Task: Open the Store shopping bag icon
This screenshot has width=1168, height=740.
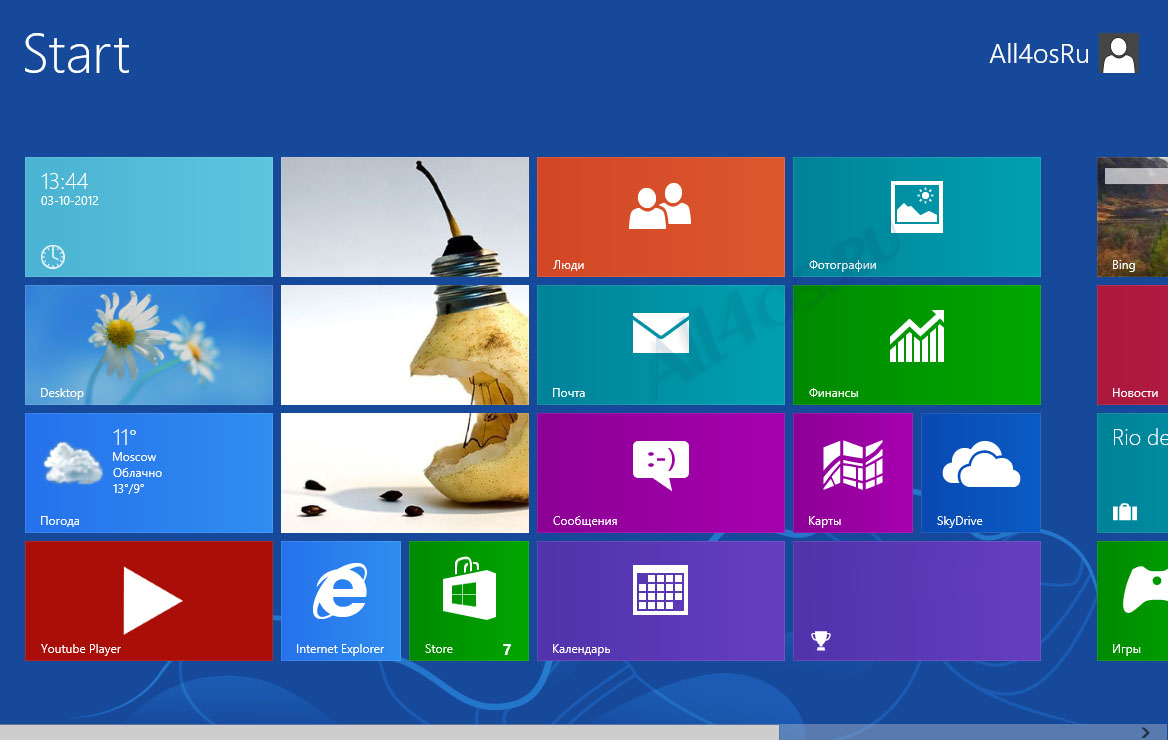Action: 469,589
